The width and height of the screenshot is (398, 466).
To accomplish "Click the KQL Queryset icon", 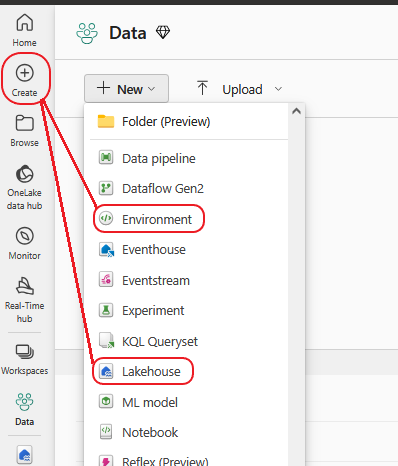I will click(107, 341).
